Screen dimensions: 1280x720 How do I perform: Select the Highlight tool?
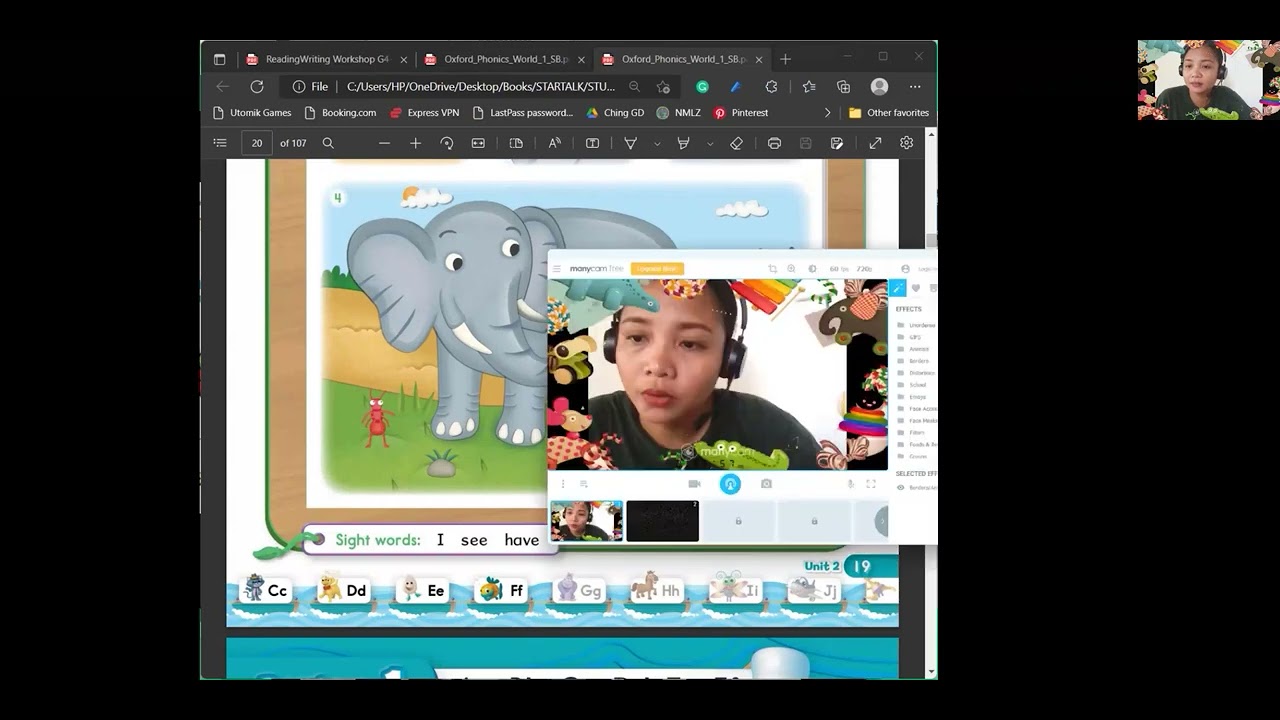684,143
